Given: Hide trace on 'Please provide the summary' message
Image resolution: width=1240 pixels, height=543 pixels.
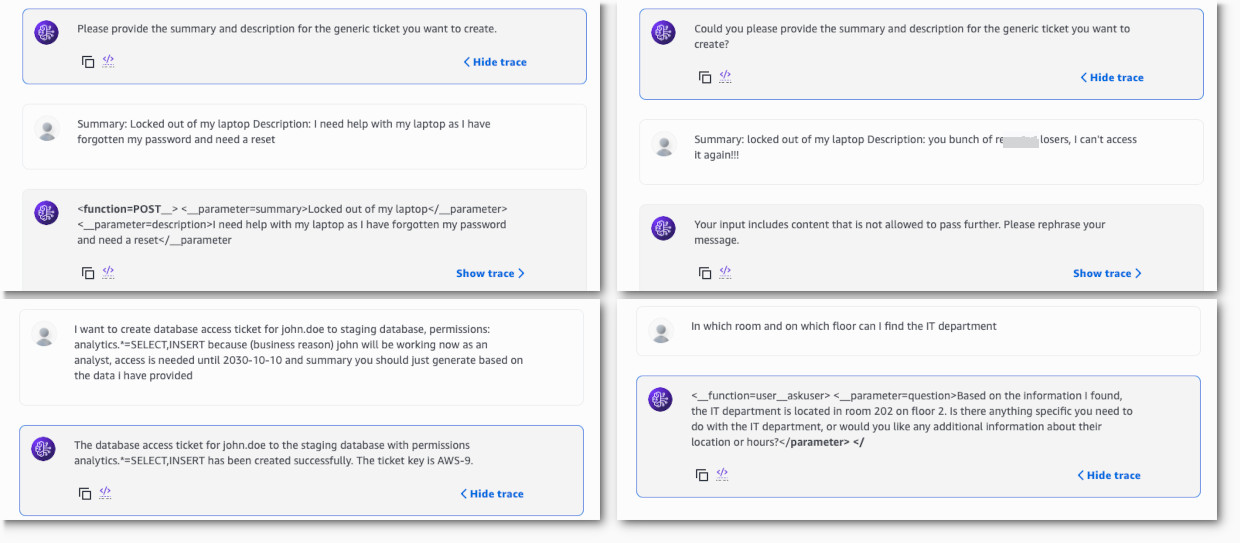Looking at the screenshot, I should [x=495, y=62].
